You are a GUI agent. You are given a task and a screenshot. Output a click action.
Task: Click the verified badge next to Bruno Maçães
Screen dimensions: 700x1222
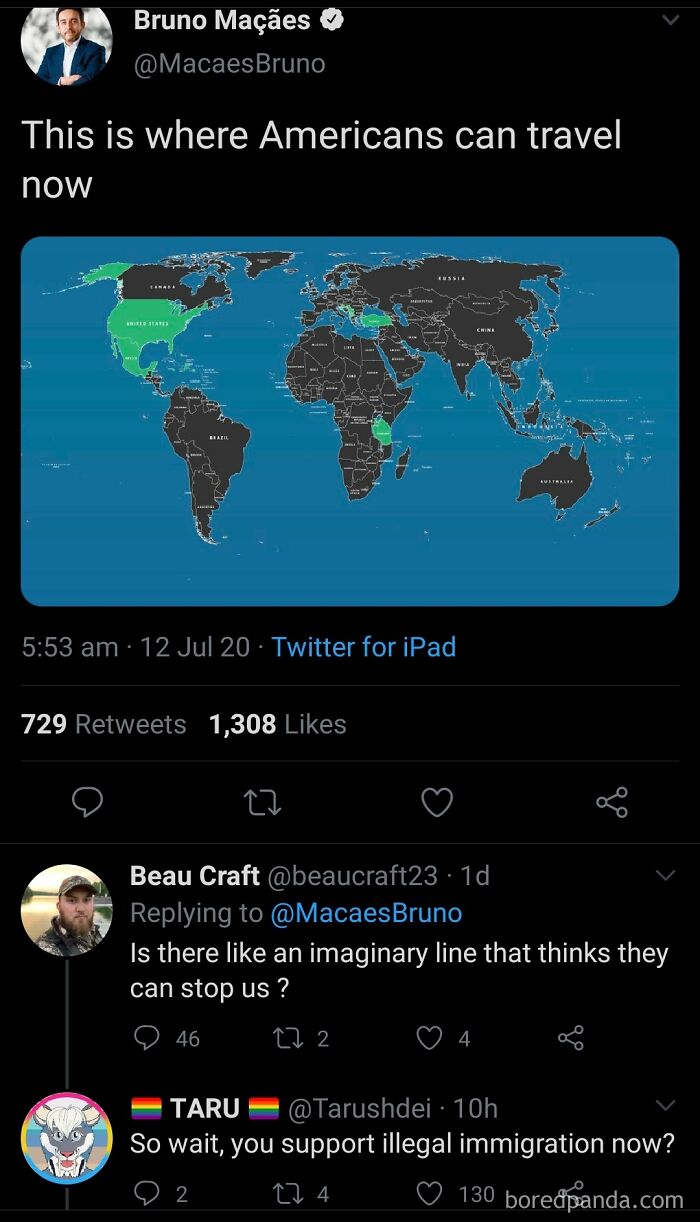[333, 18]
